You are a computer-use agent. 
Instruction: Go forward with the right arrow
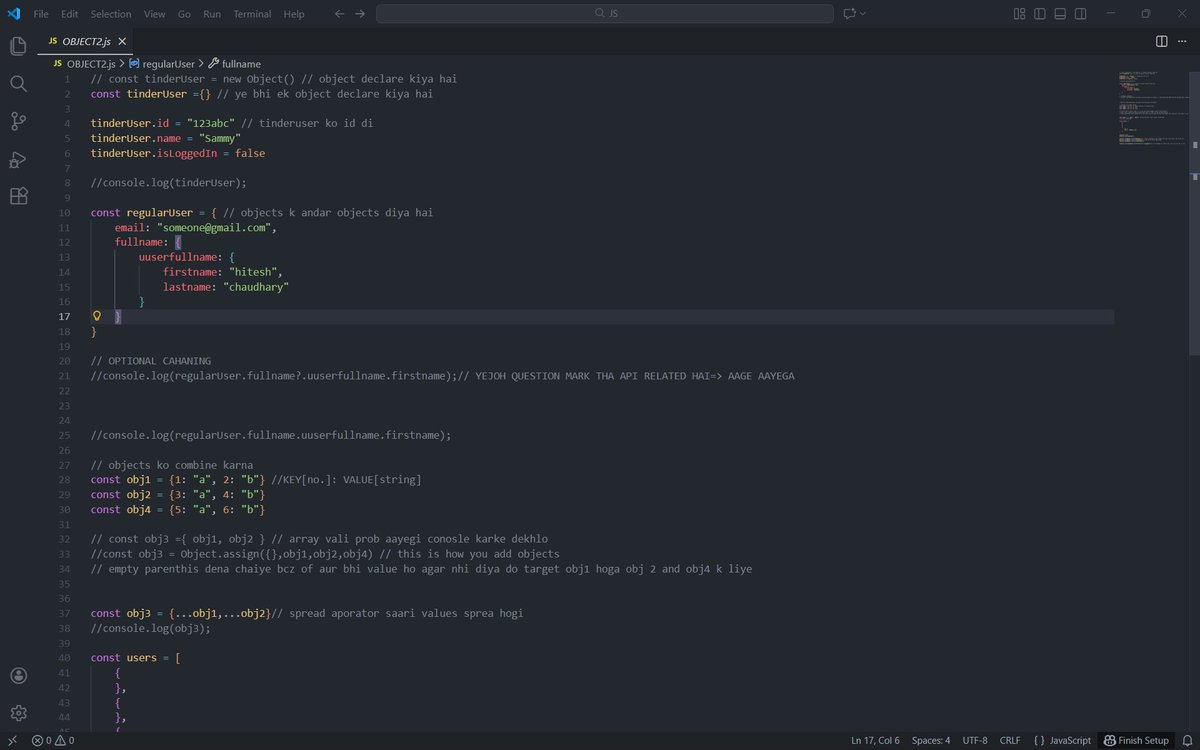[360, 14]
